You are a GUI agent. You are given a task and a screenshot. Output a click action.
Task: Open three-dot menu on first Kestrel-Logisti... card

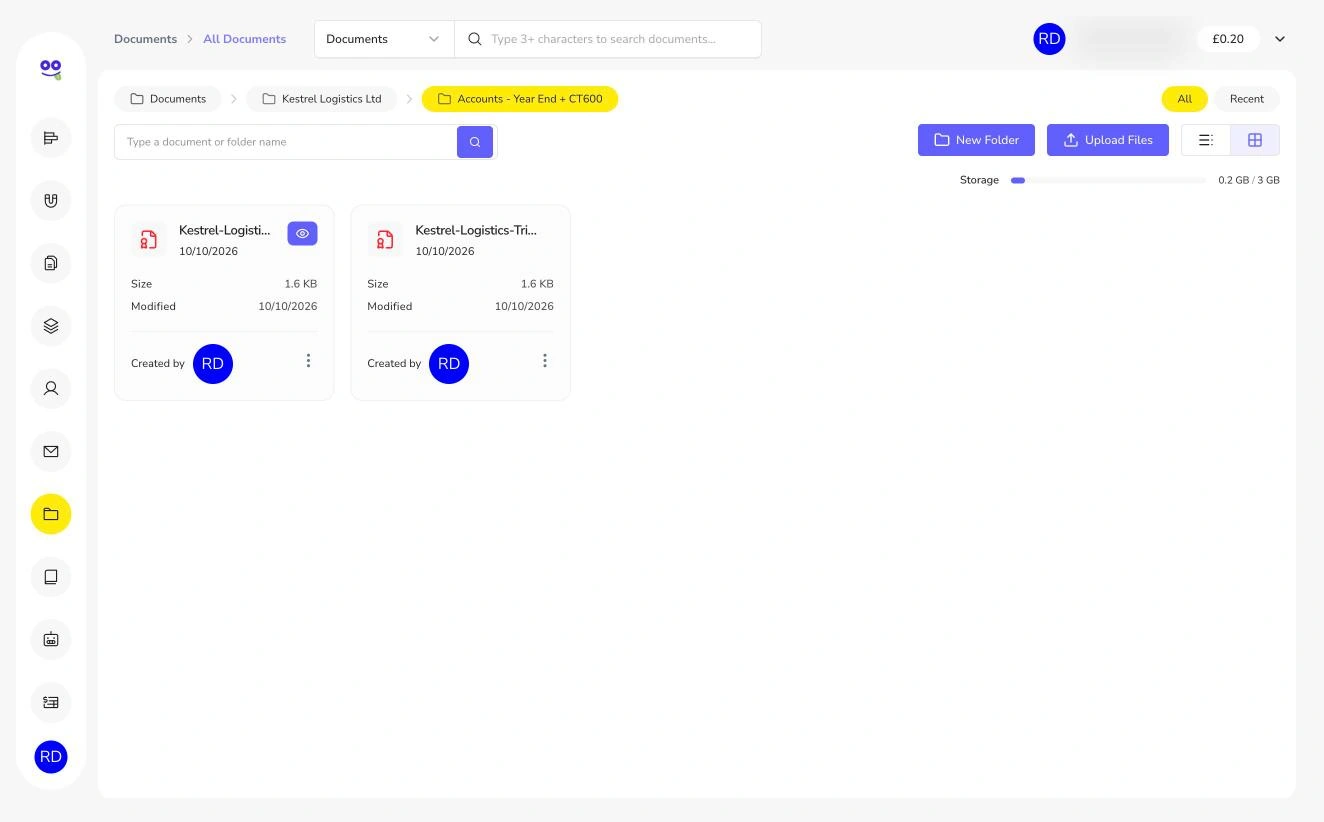[308, 361]
